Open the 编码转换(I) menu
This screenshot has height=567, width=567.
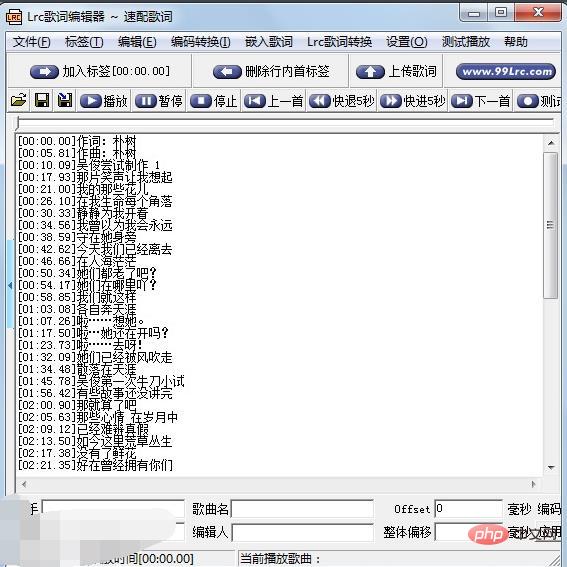coord(201,42)
